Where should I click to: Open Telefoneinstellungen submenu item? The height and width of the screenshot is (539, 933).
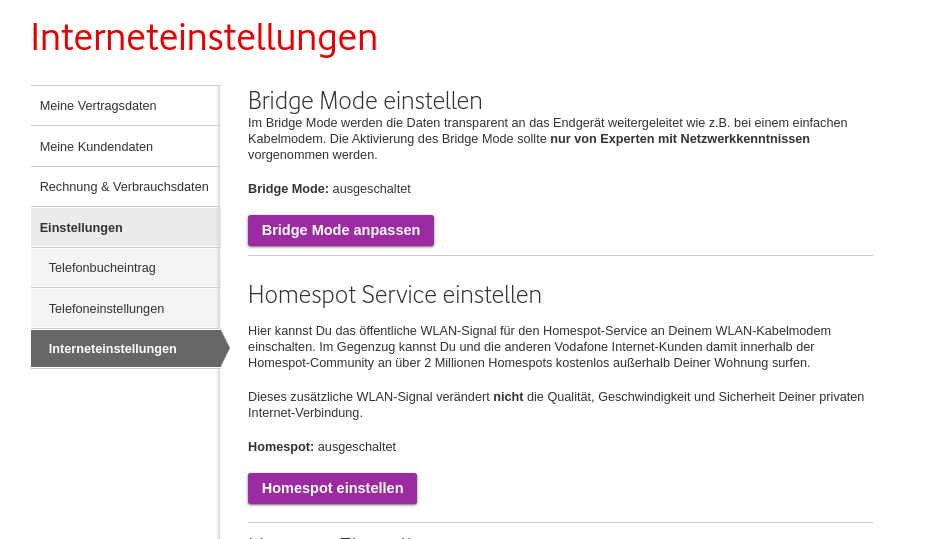pos(106,308)
